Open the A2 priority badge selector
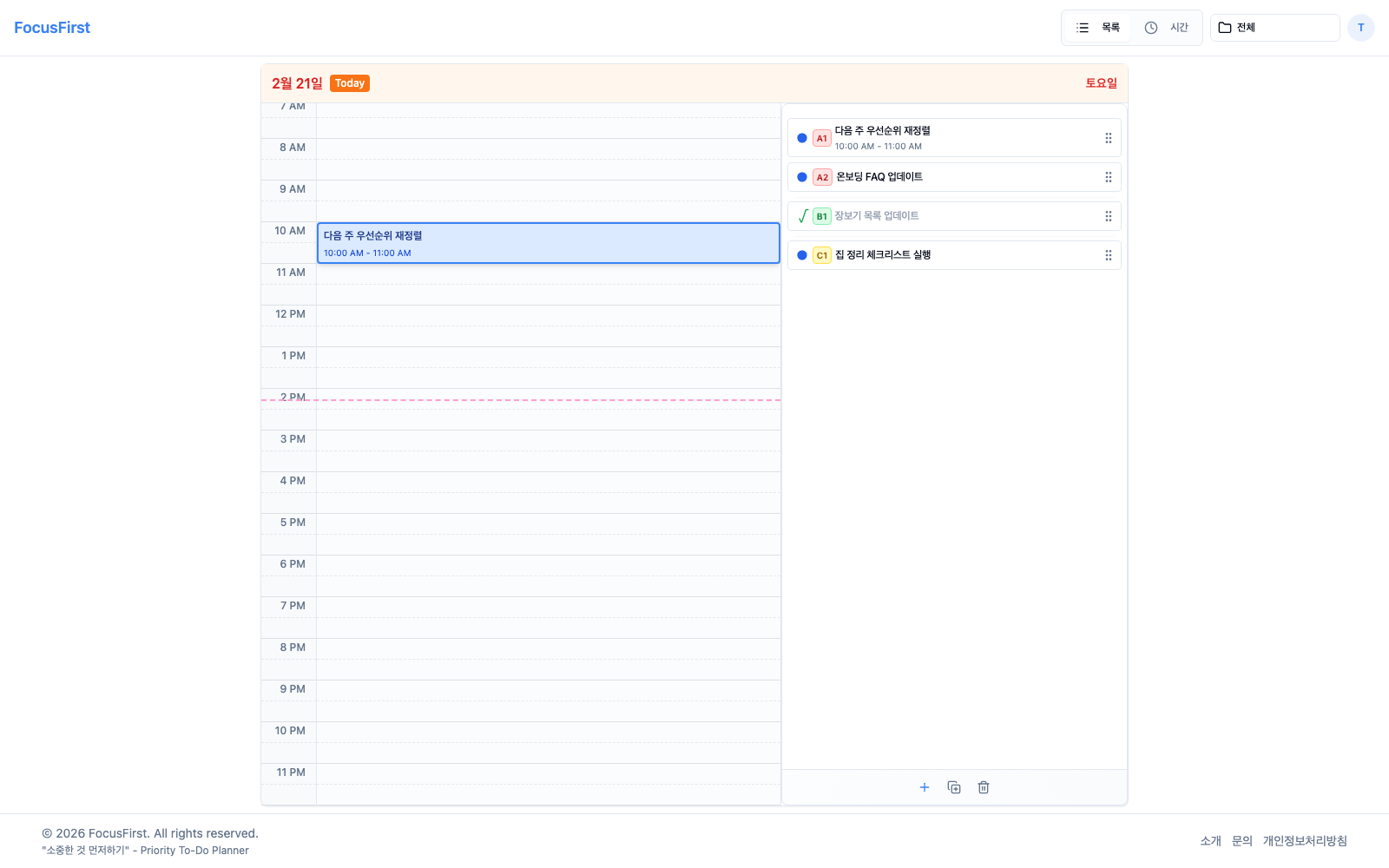 (x=821, y=177)
